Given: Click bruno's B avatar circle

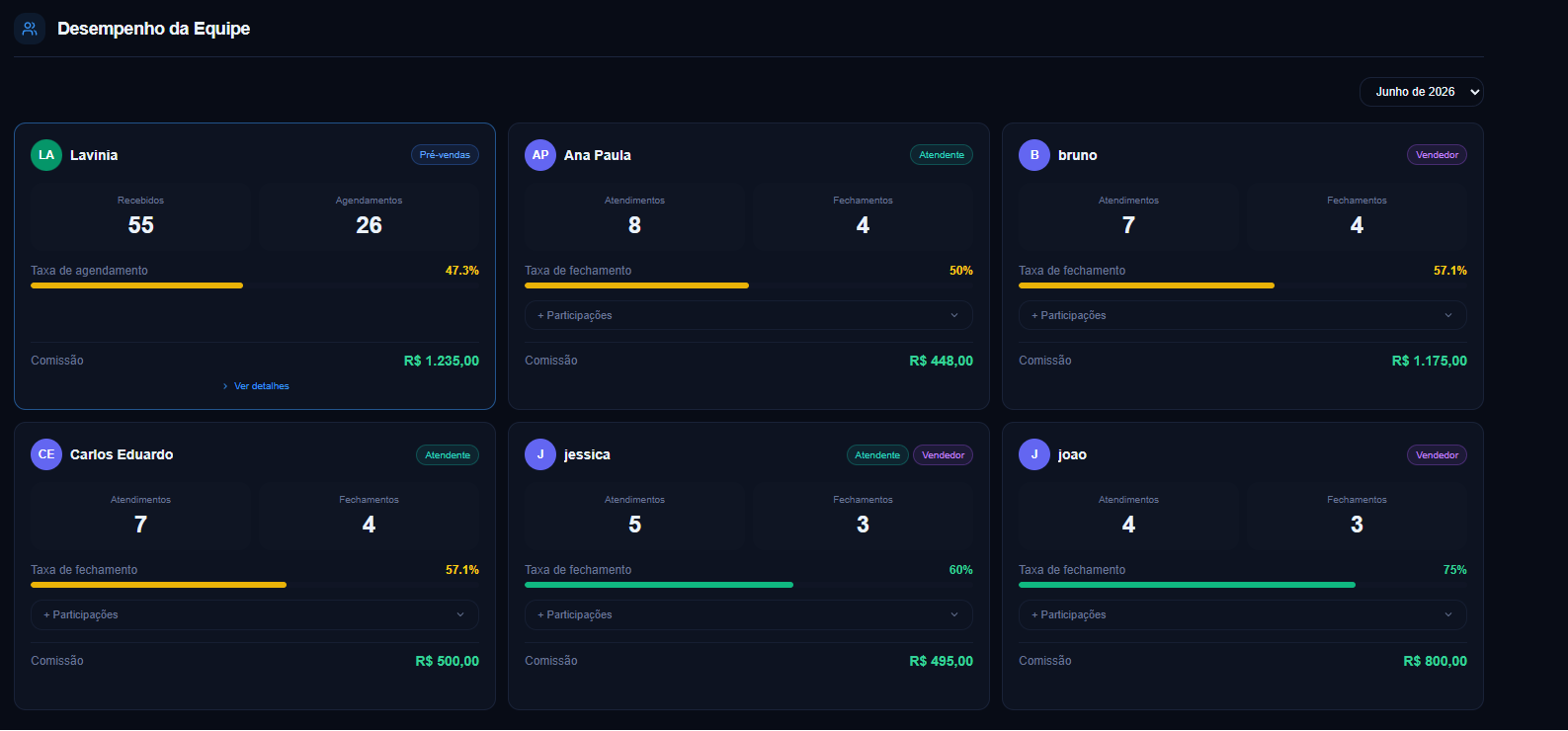Looking at the screenshot, I should [1034, 155].
